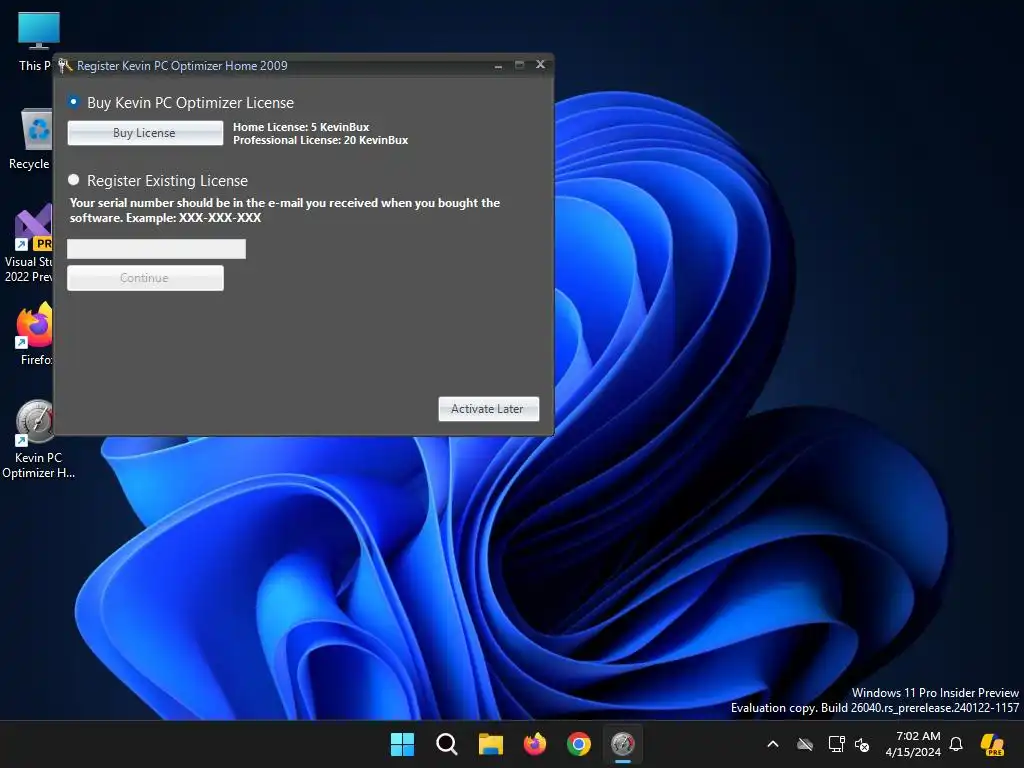Click the Professional License price text

point(321,140)
